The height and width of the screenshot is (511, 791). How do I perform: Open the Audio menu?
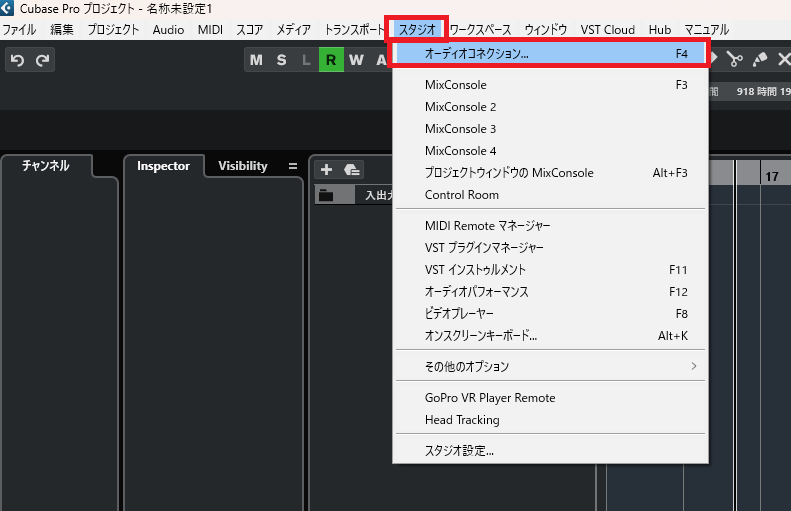168,30
